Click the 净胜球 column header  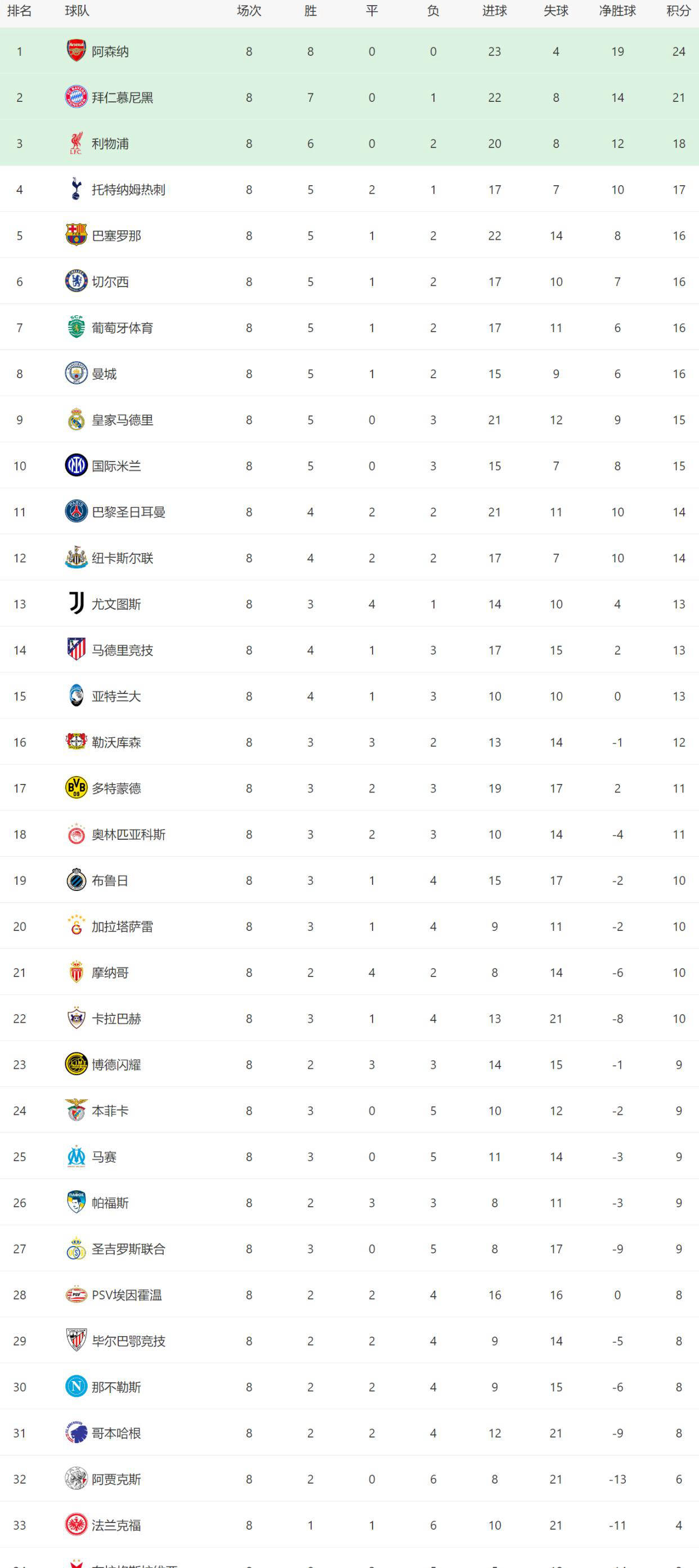click(x=617, y=11)
